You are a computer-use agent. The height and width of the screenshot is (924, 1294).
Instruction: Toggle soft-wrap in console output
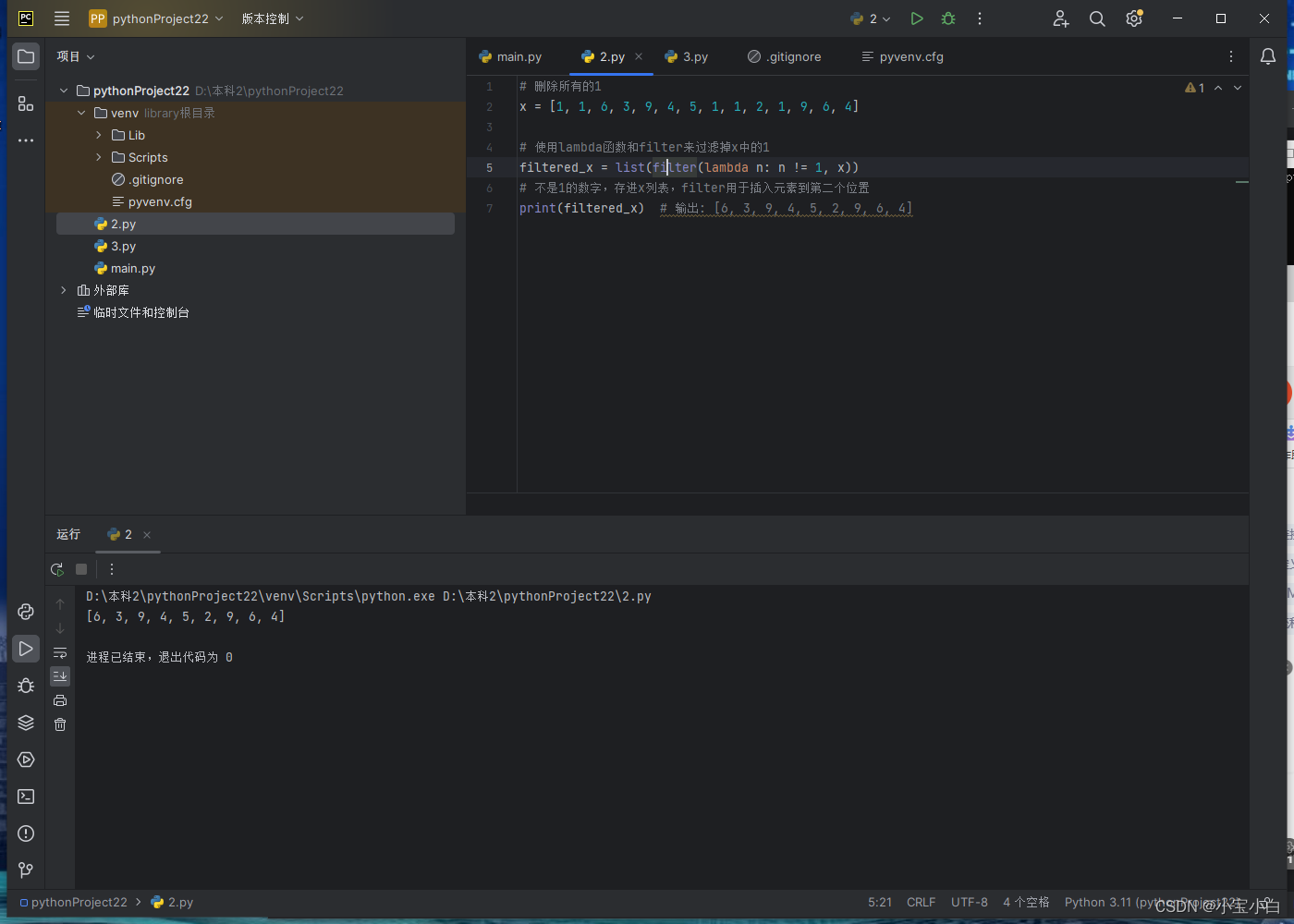click(60, 652)
